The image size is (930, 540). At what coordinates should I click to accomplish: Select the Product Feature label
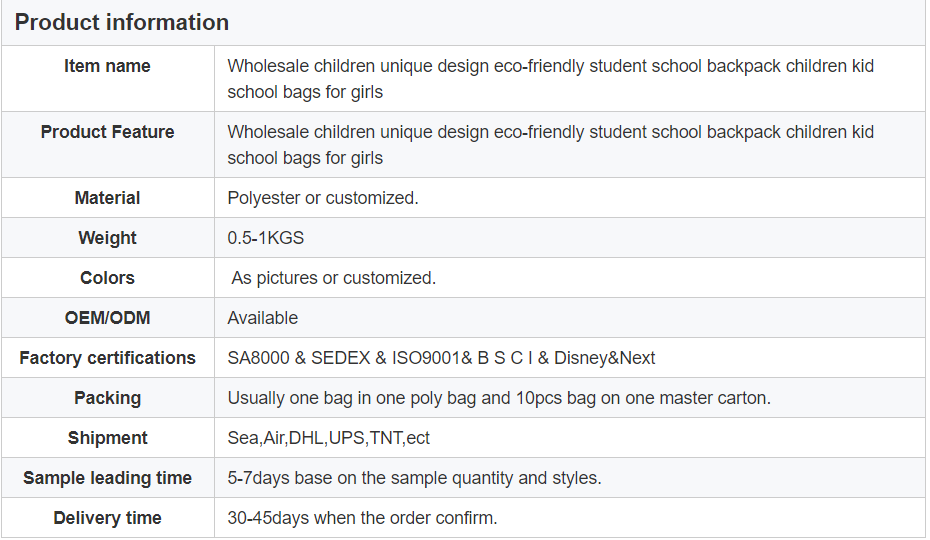pos(107,132)
